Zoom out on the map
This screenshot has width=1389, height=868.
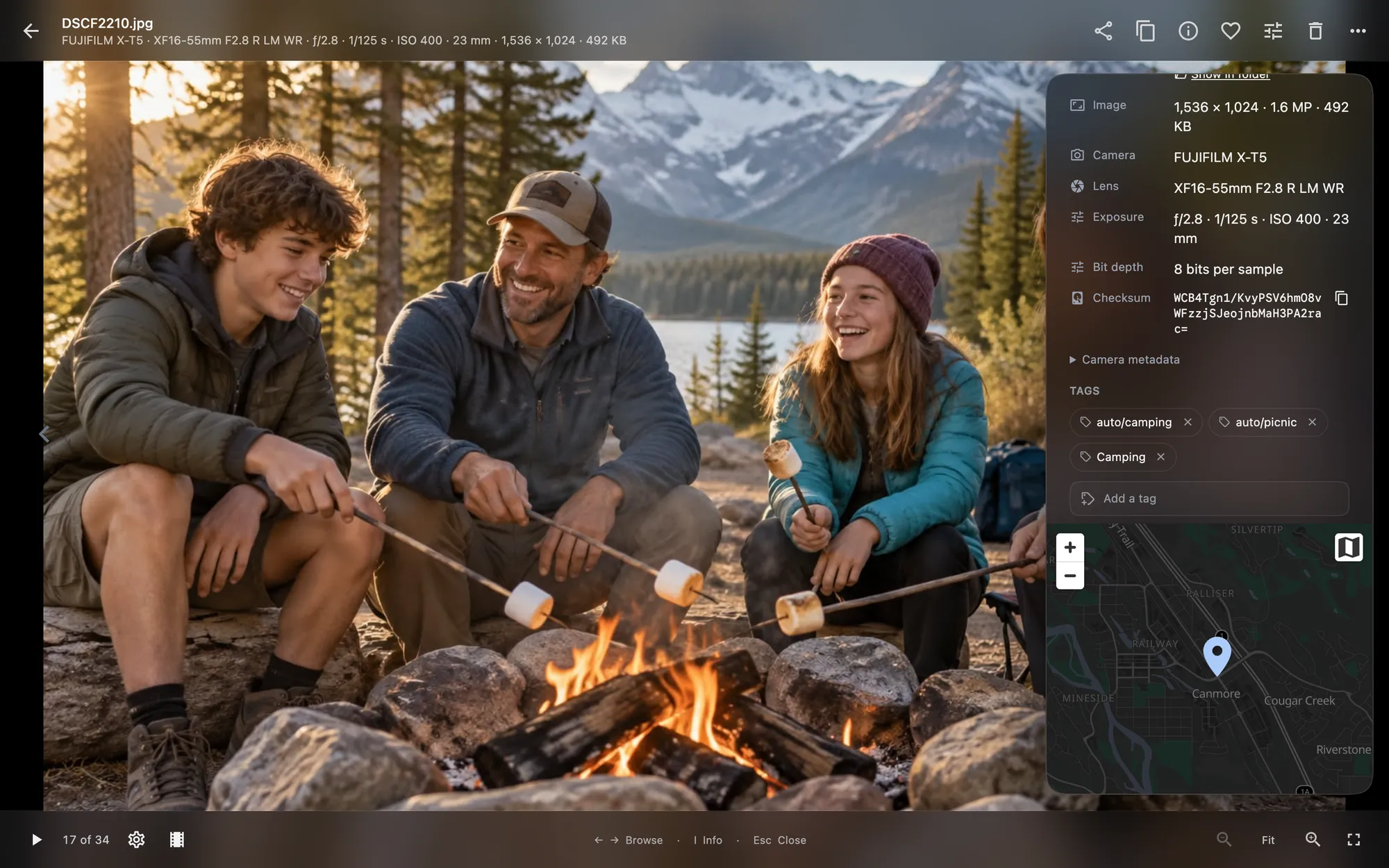tap(1070, 576)
